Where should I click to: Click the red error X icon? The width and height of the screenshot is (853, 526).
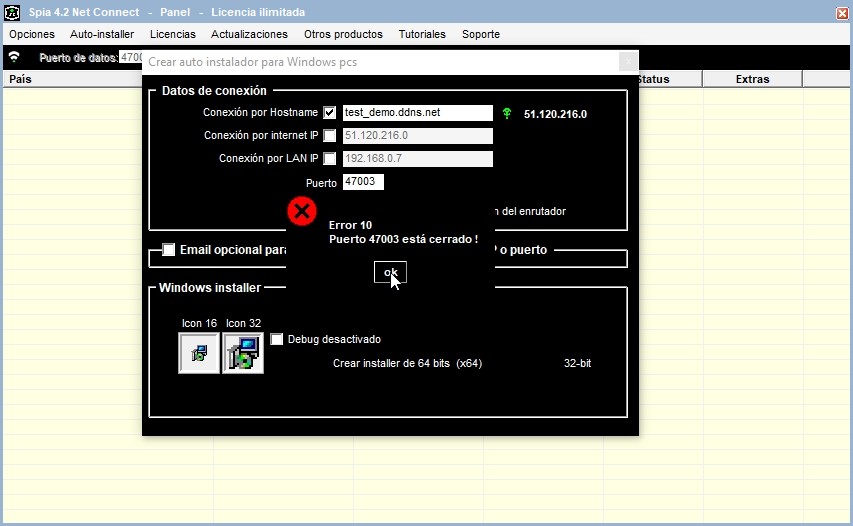tap(302, 211)
